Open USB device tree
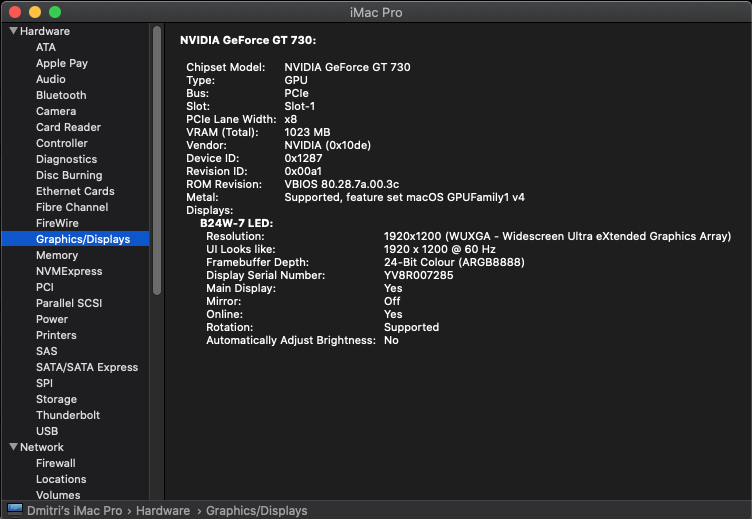This screenshot has height=519, width=752. [47, 431]
